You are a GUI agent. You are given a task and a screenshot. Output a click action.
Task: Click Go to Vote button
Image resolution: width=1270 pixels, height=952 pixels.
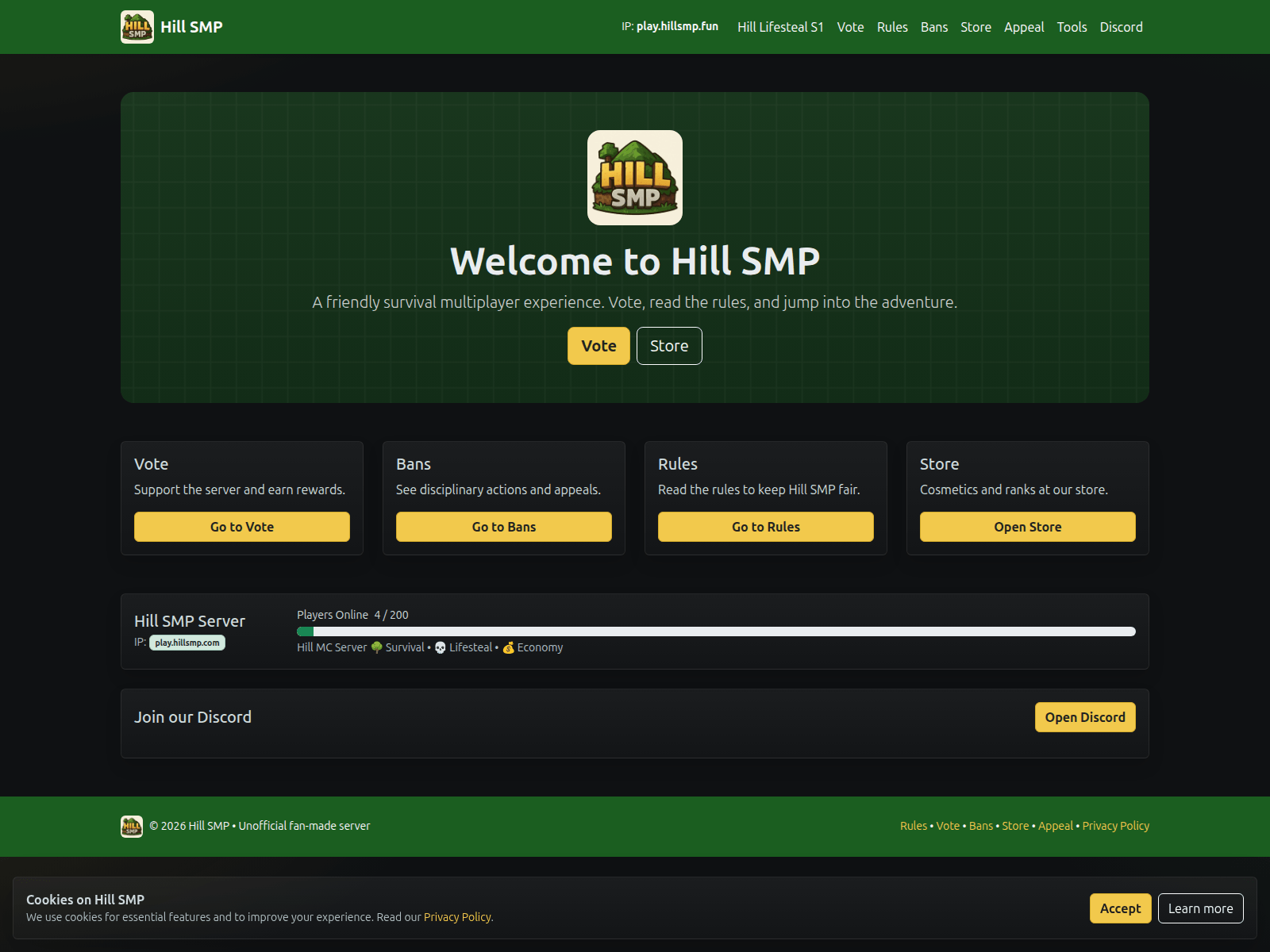tap(242, 527)
